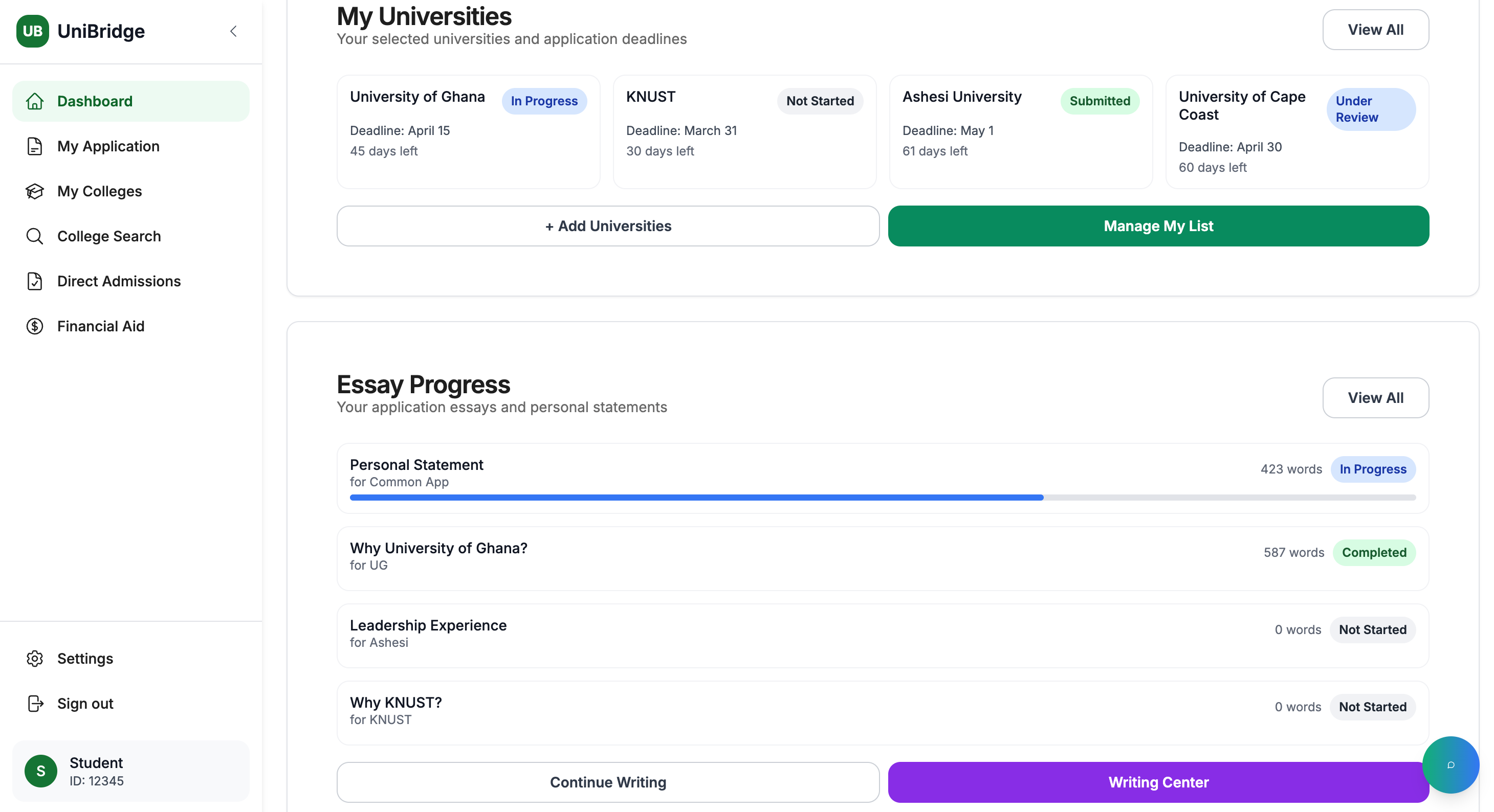Click the Financial Aid dollar icon

coord(35,326)
